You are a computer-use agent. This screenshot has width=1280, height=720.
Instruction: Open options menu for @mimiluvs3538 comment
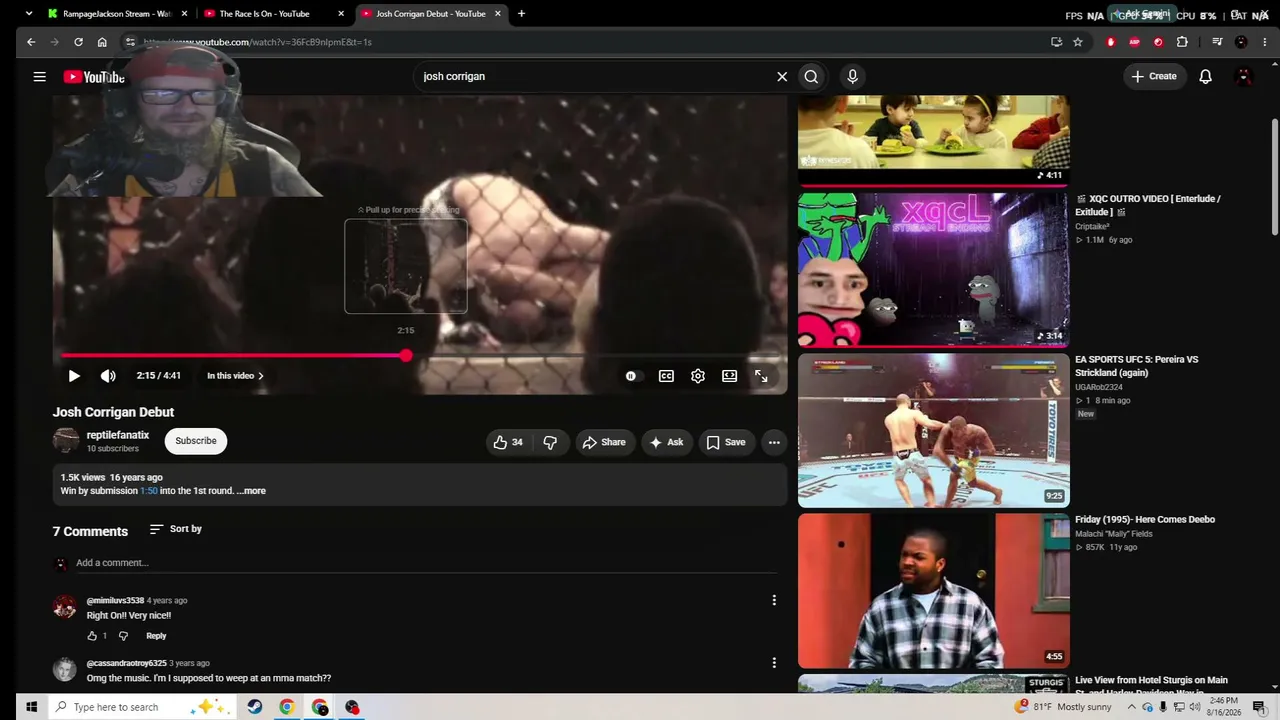pyautogui.click(x=774, y=600)
